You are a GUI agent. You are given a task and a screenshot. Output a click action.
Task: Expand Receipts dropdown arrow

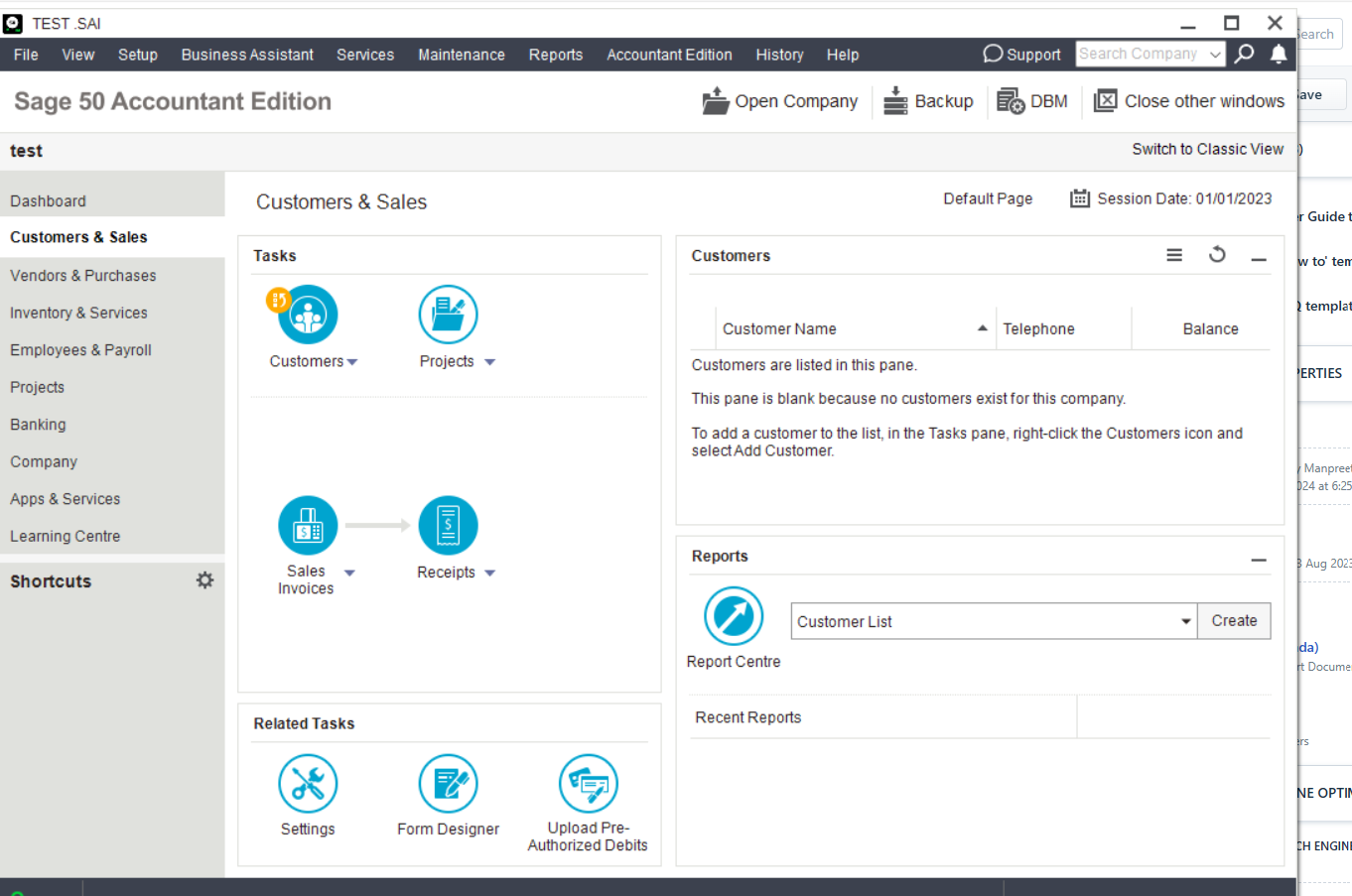tap(489, 573)
